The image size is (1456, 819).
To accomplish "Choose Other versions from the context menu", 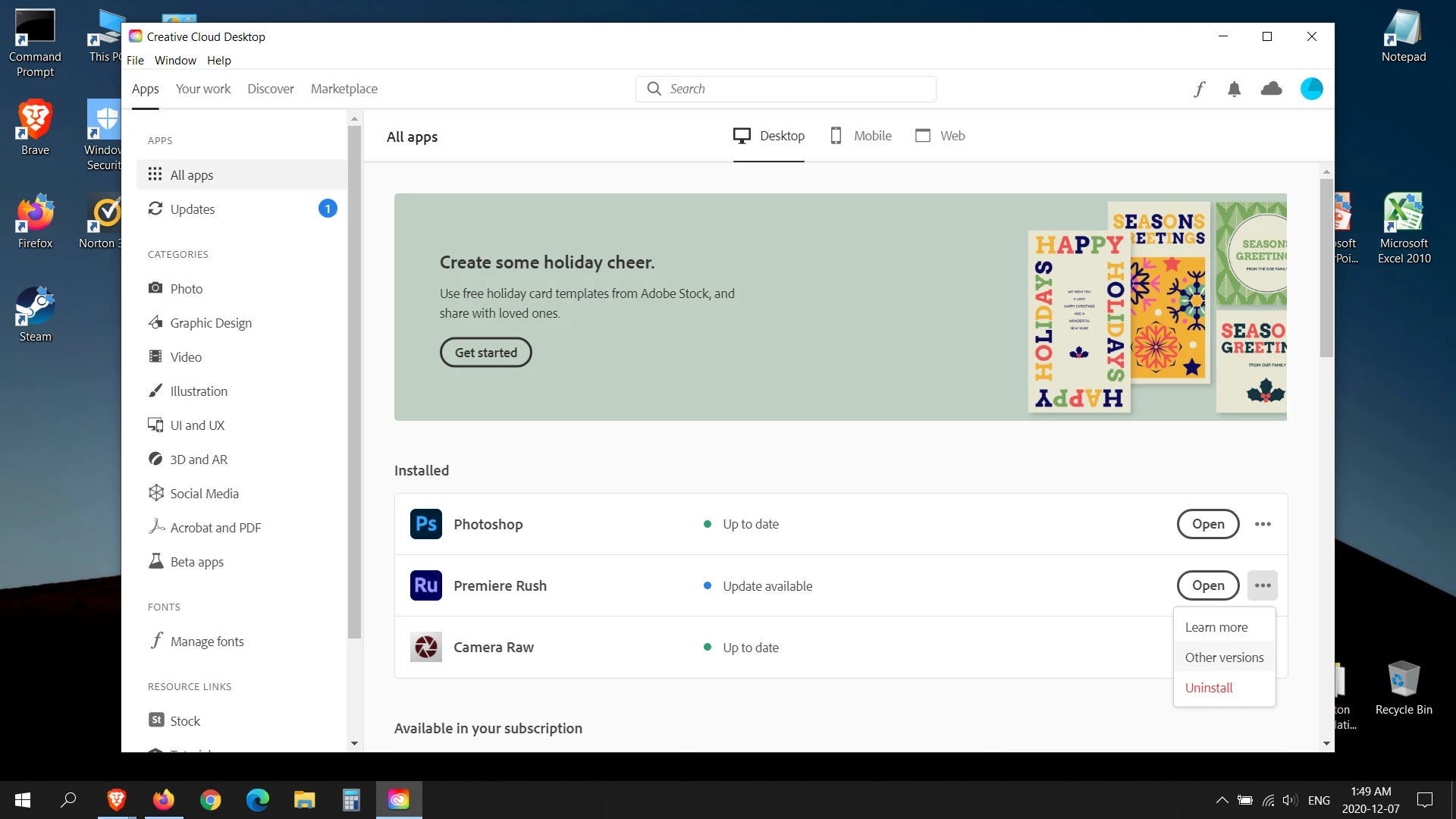I will tap(1224, 657).
